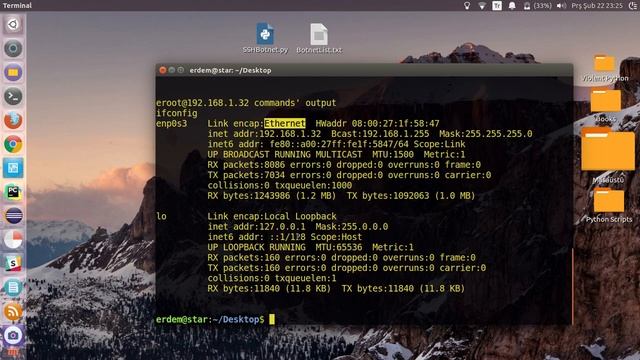This screenshot has width=640, height=360.
Task: Open the Wi-Fi network indicator menu
Action: (482, 5)
